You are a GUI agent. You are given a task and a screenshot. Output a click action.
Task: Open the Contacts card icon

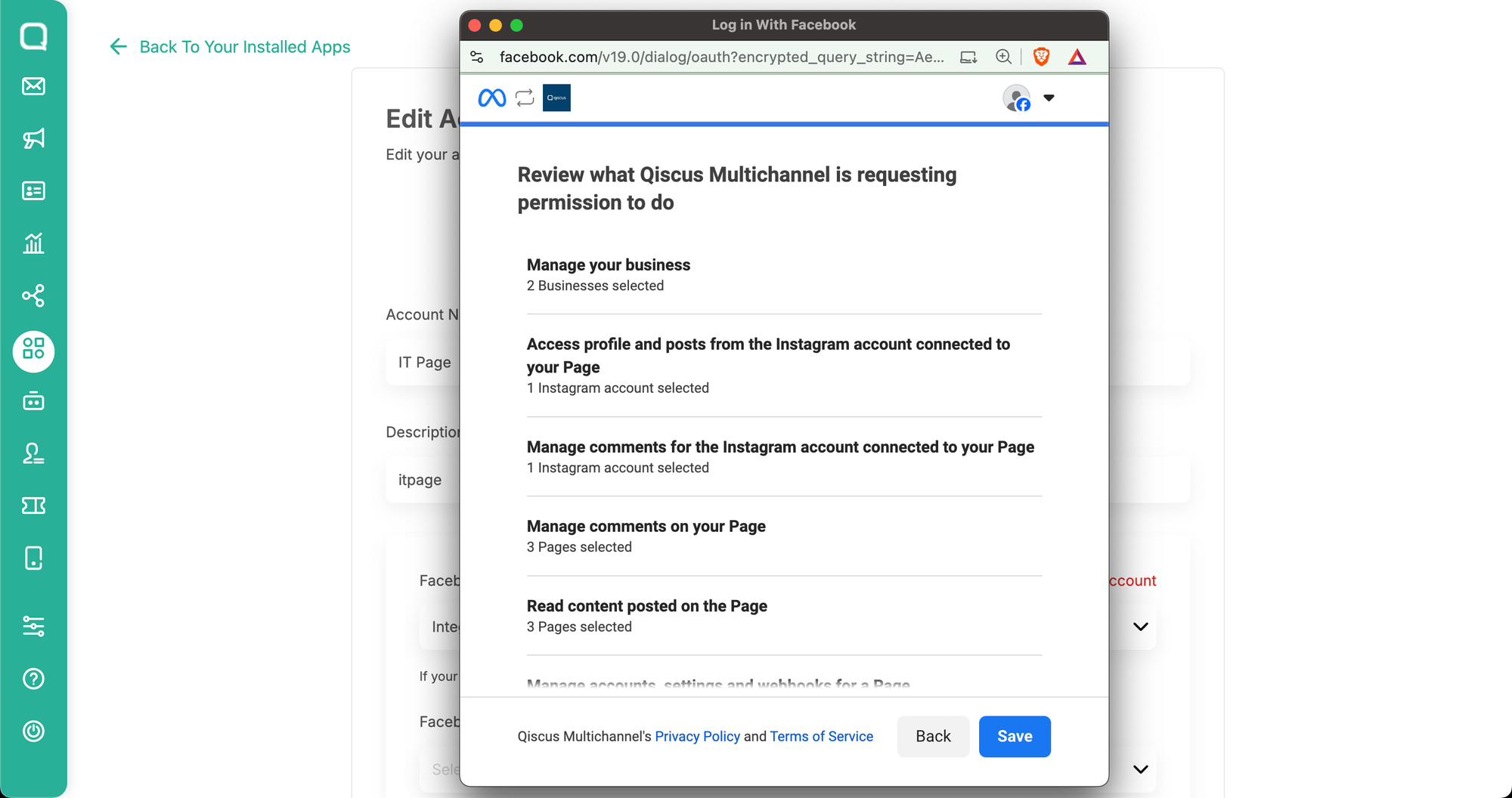click(x=33, y=190)
